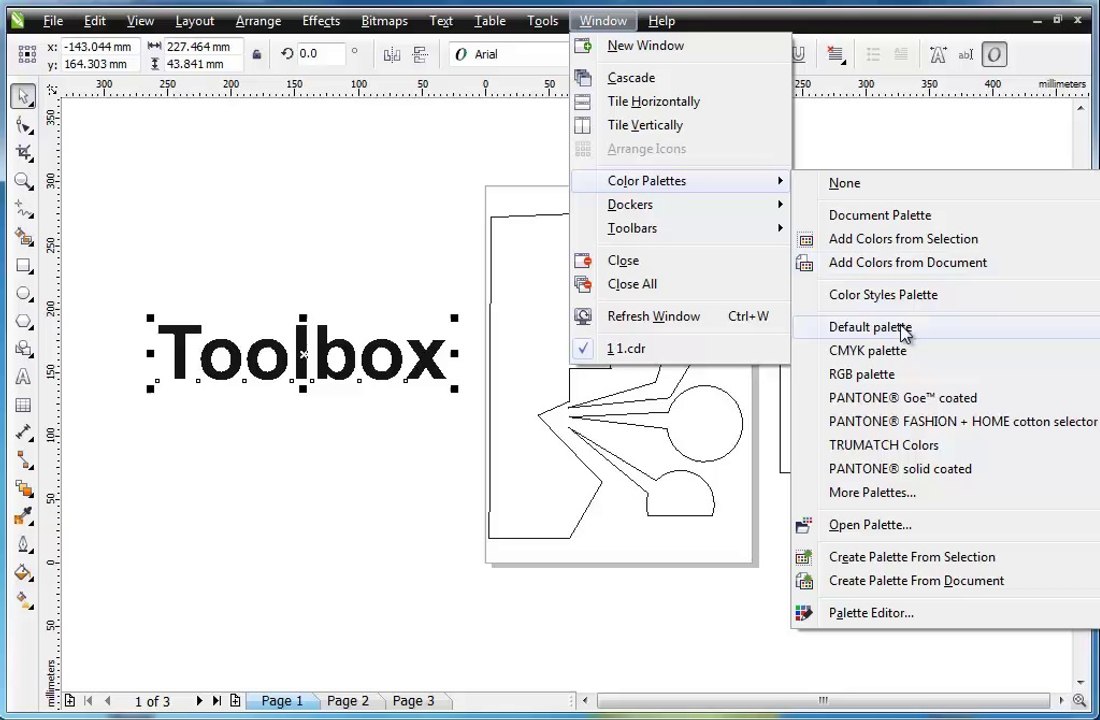
Task: Select the Outline Pen tool
Action: (x=23, y=545)
